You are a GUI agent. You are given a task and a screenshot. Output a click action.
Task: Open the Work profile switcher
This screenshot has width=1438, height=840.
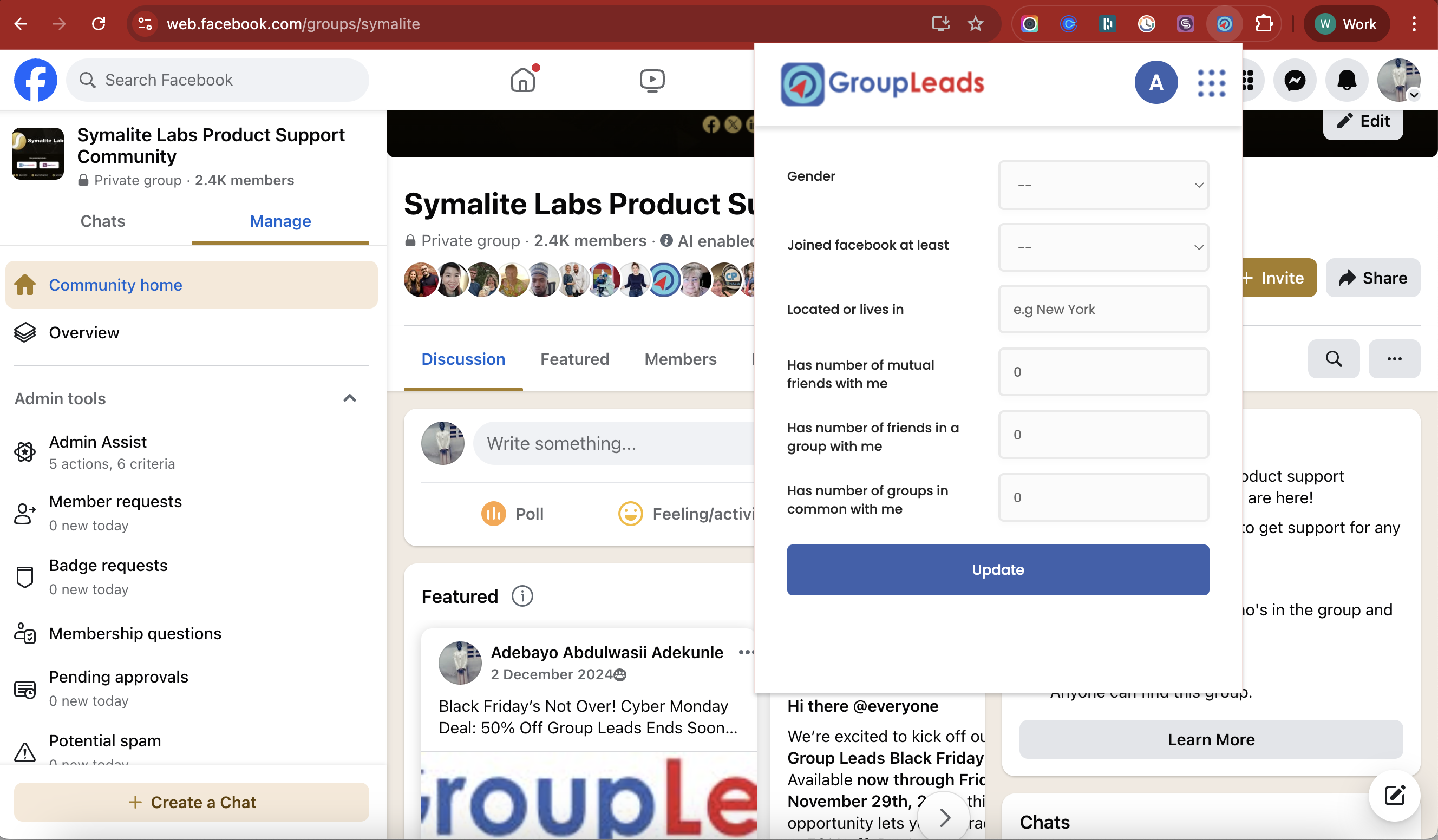coord(1346,24)
